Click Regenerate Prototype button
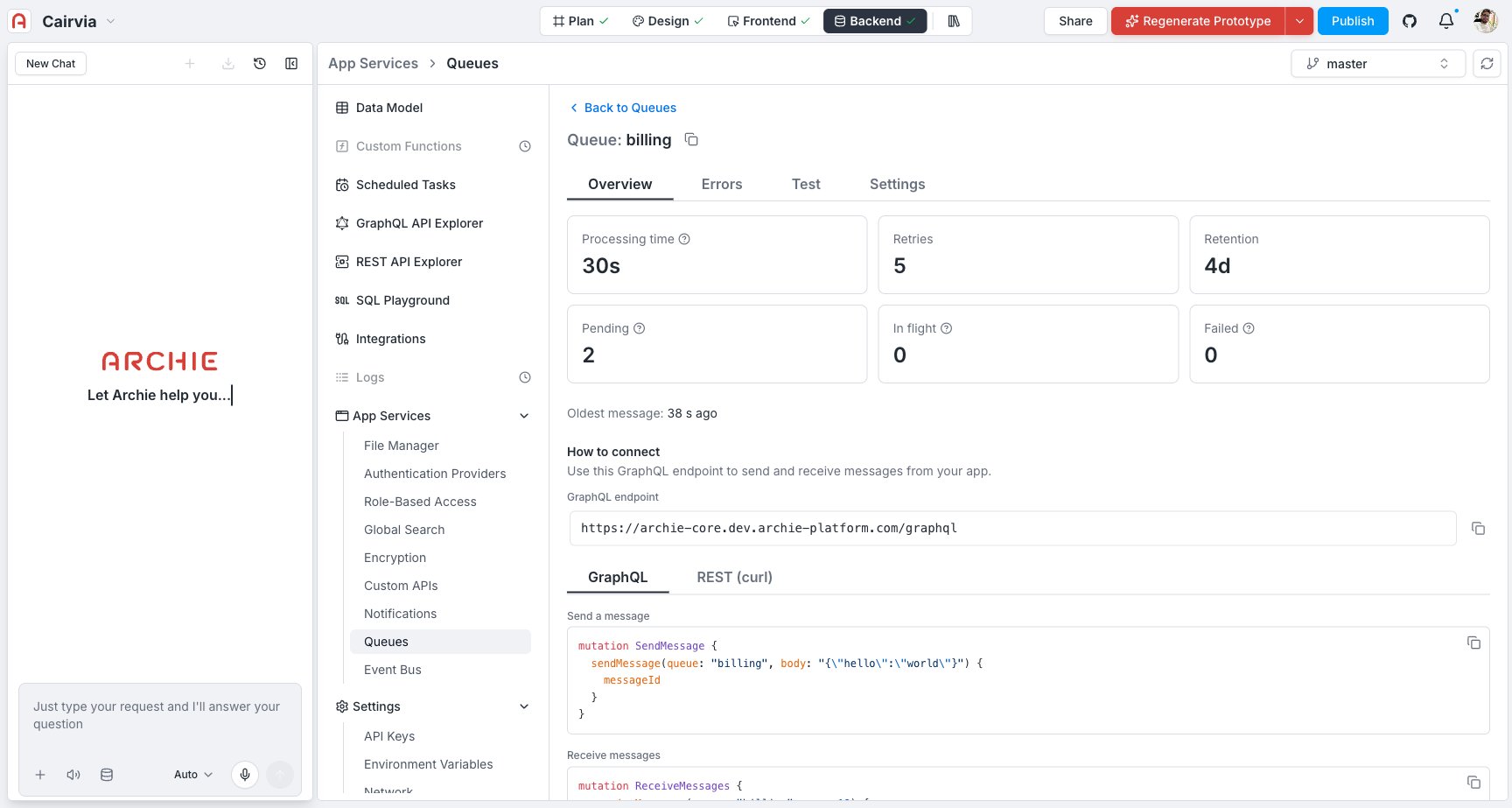 point(1198,21)
